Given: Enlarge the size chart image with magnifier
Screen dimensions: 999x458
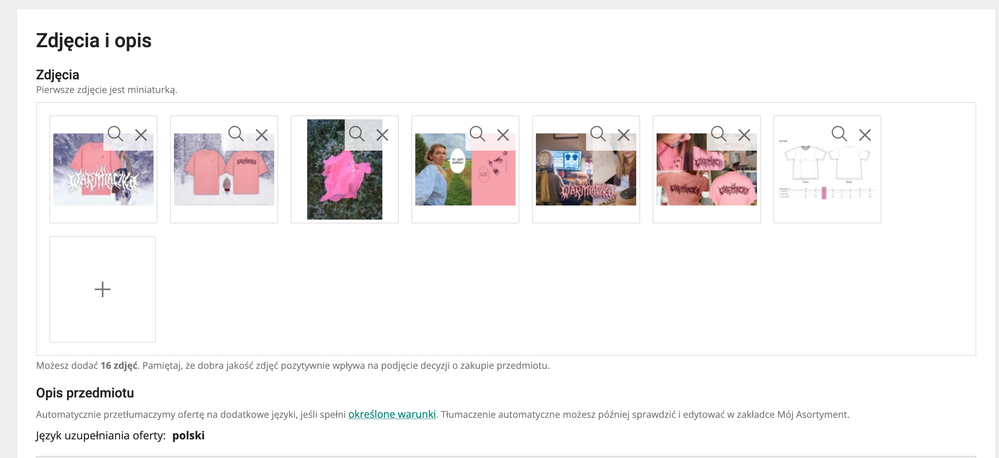Looking at the screenshot, I should point(839,134).
